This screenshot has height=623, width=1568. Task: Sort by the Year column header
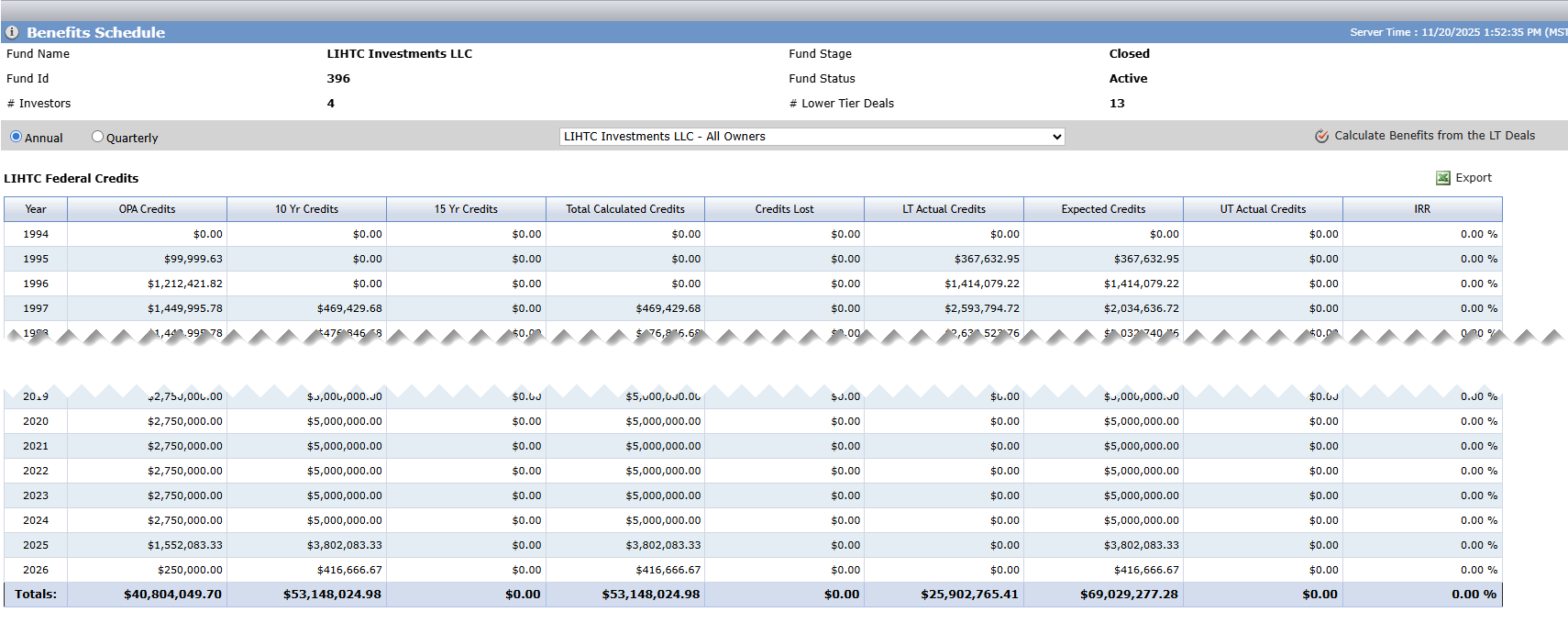coord(36,209)
